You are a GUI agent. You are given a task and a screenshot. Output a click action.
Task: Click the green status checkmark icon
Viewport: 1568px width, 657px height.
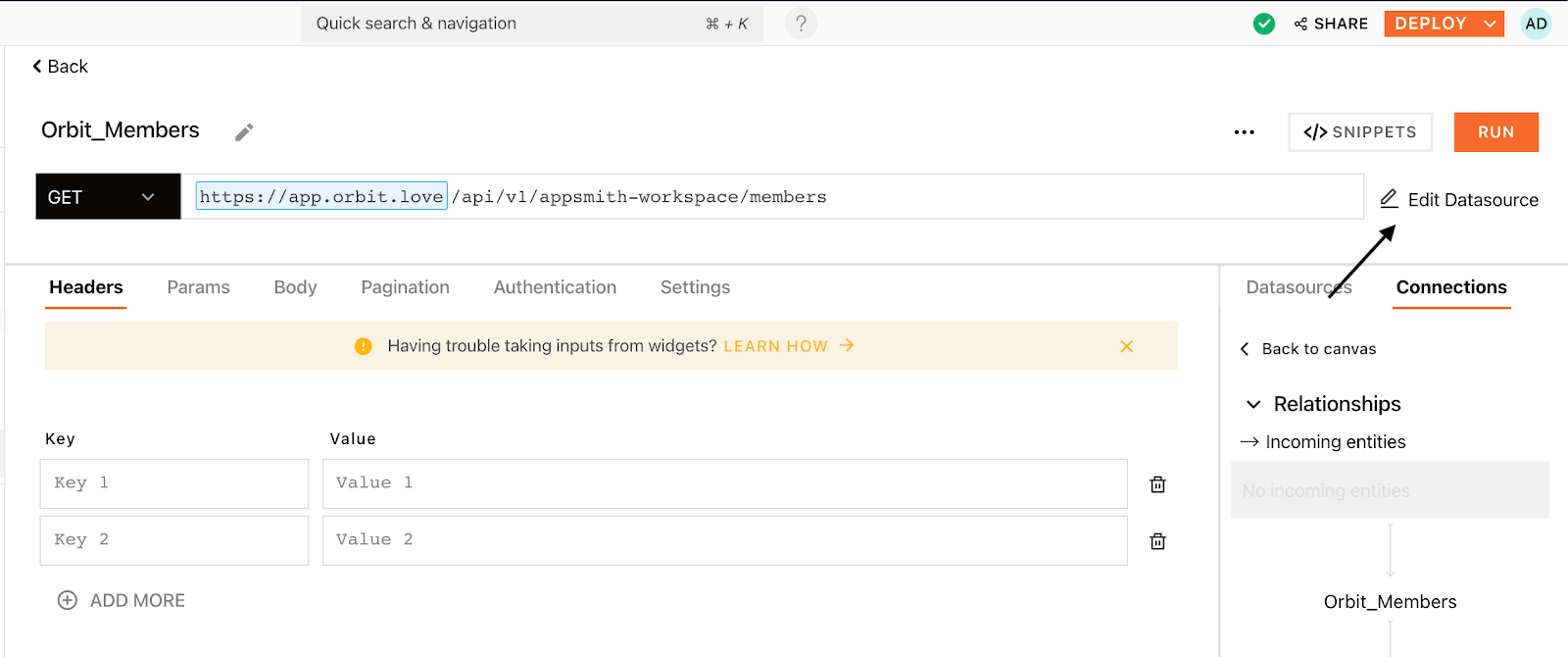pos(1264,24)
